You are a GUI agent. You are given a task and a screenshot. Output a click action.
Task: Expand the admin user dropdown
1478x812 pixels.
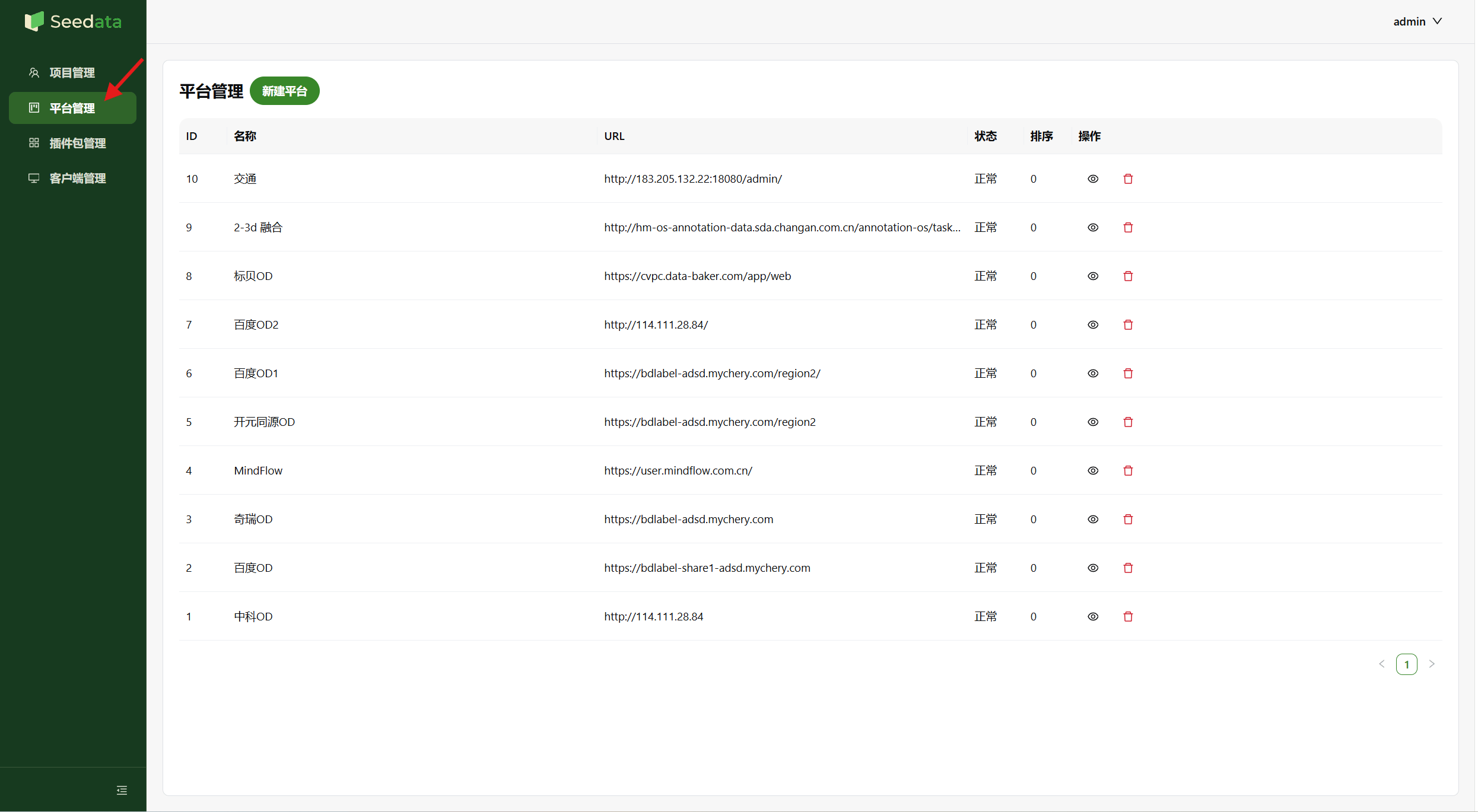tap(1417, 21)
